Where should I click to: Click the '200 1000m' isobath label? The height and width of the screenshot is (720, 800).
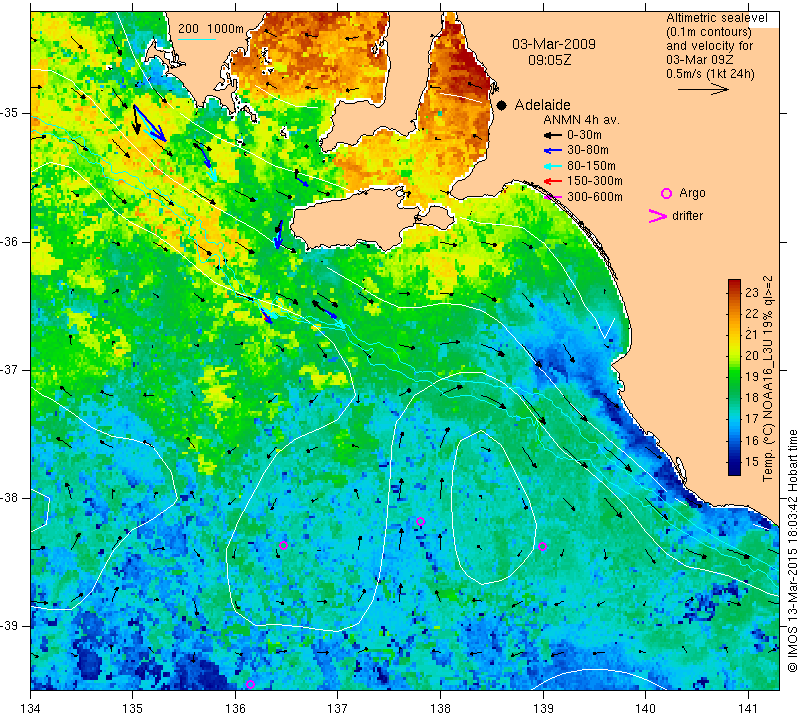coord(211,29)
